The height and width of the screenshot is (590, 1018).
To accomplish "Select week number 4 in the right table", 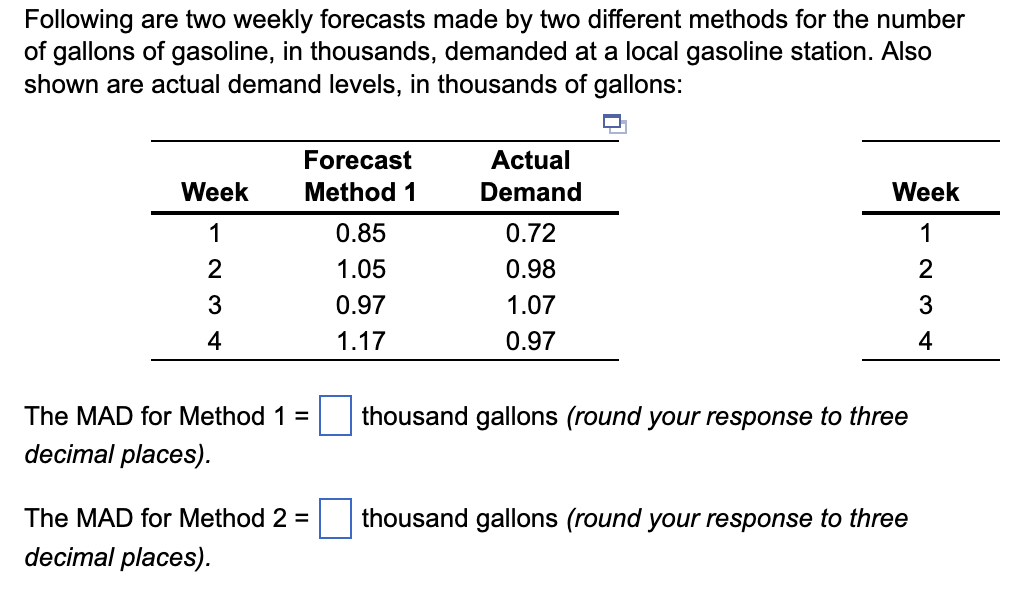I will (926, 341).
